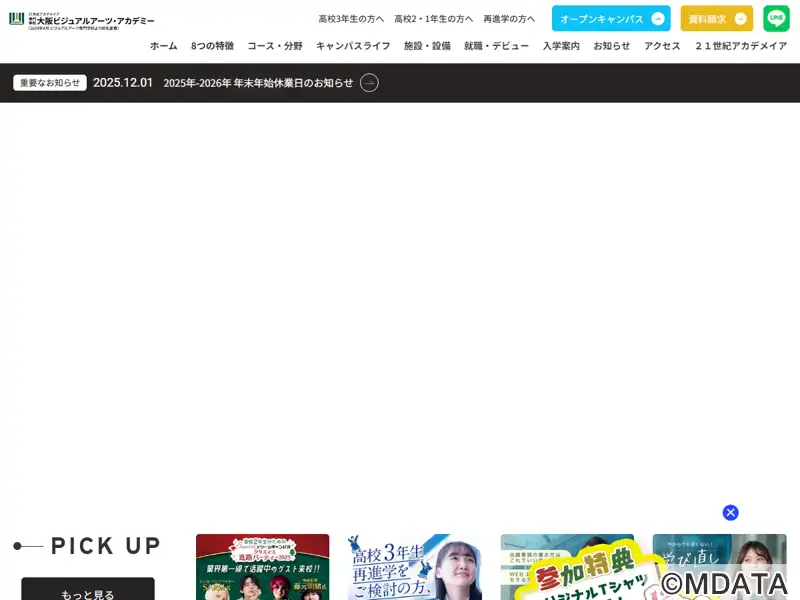Click the 2025.12.01 notice date
This screenshot has width=800, height=600.
(123, 83)
